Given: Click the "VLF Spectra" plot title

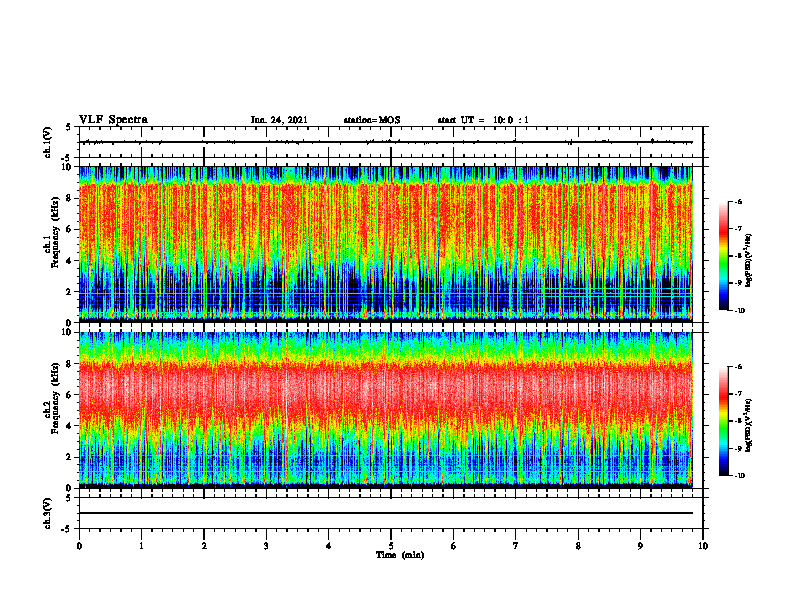Looking at the screenshot, I should tap(113, 120).
